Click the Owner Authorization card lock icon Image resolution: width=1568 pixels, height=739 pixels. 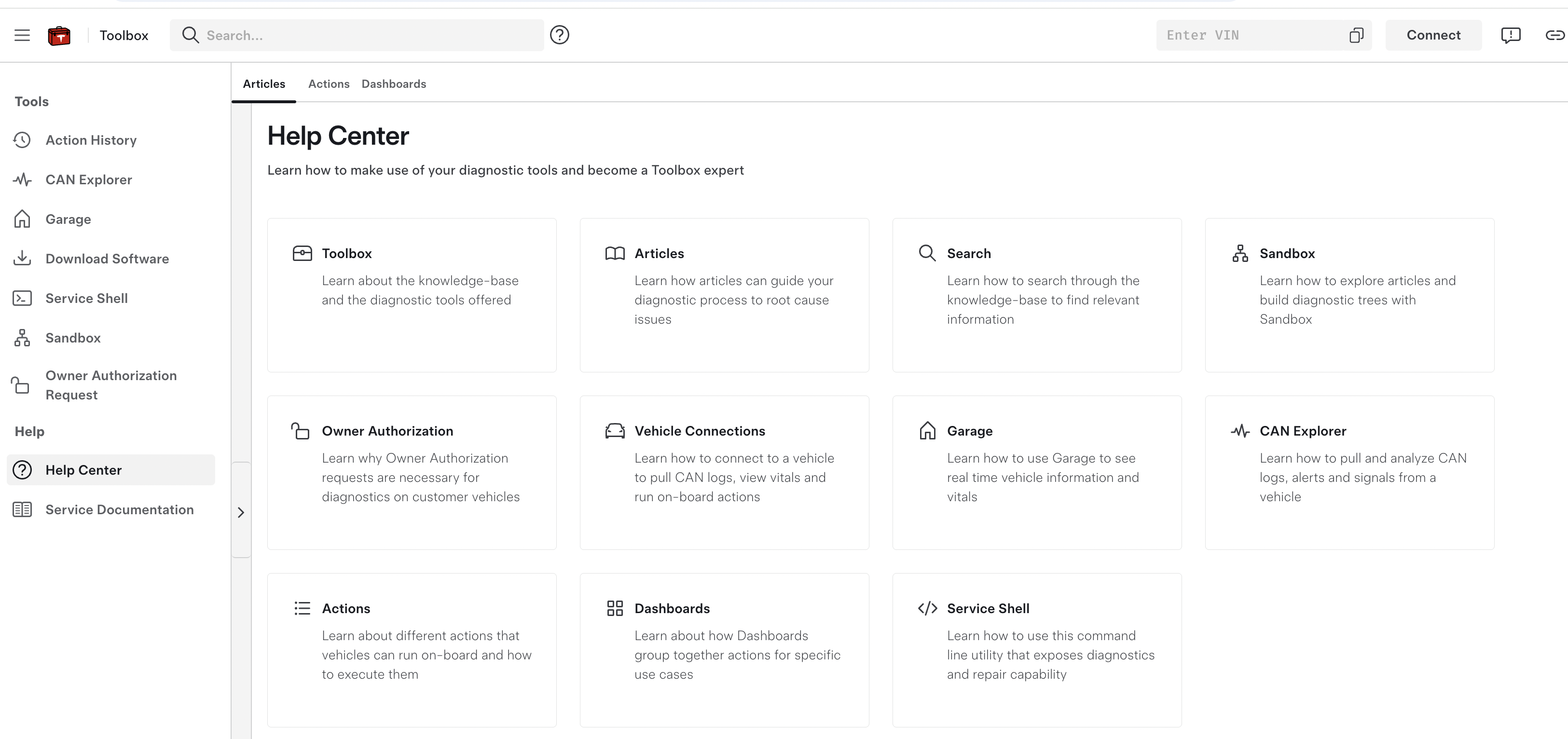click(300, 430)
